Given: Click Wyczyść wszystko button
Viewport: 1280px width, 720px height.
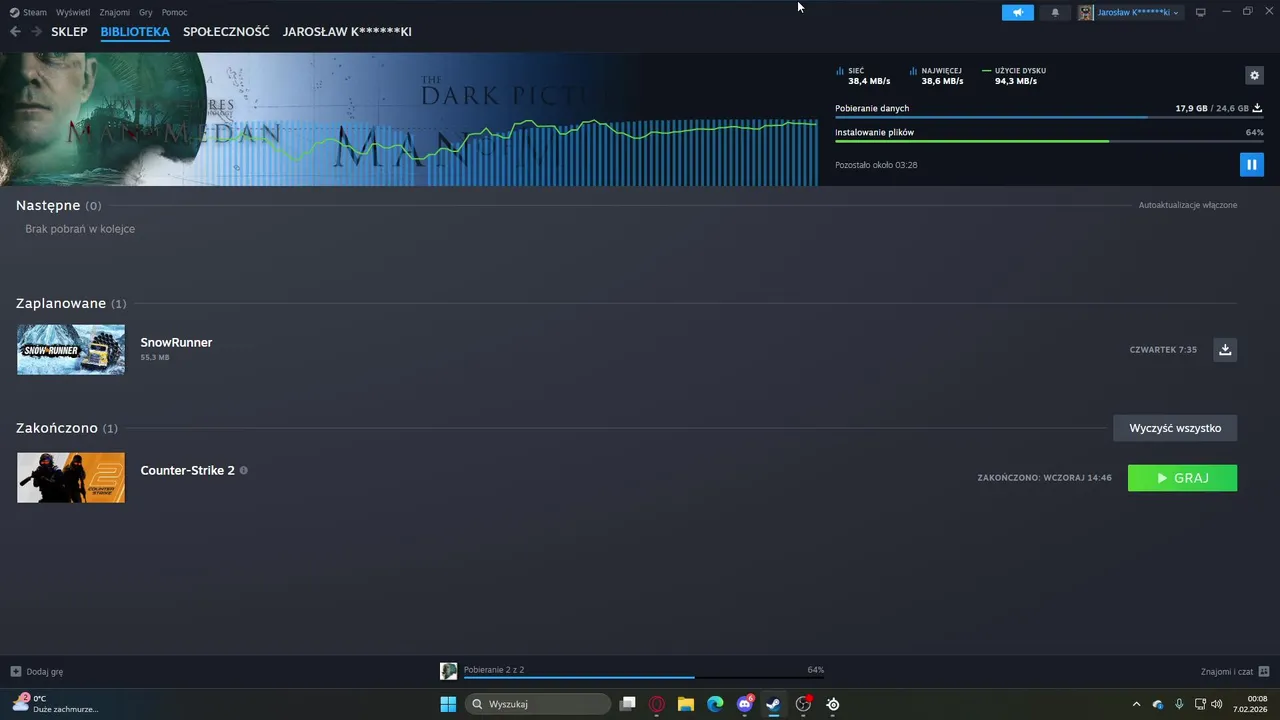Looking at the screenshot, I should coord(1175,428).
